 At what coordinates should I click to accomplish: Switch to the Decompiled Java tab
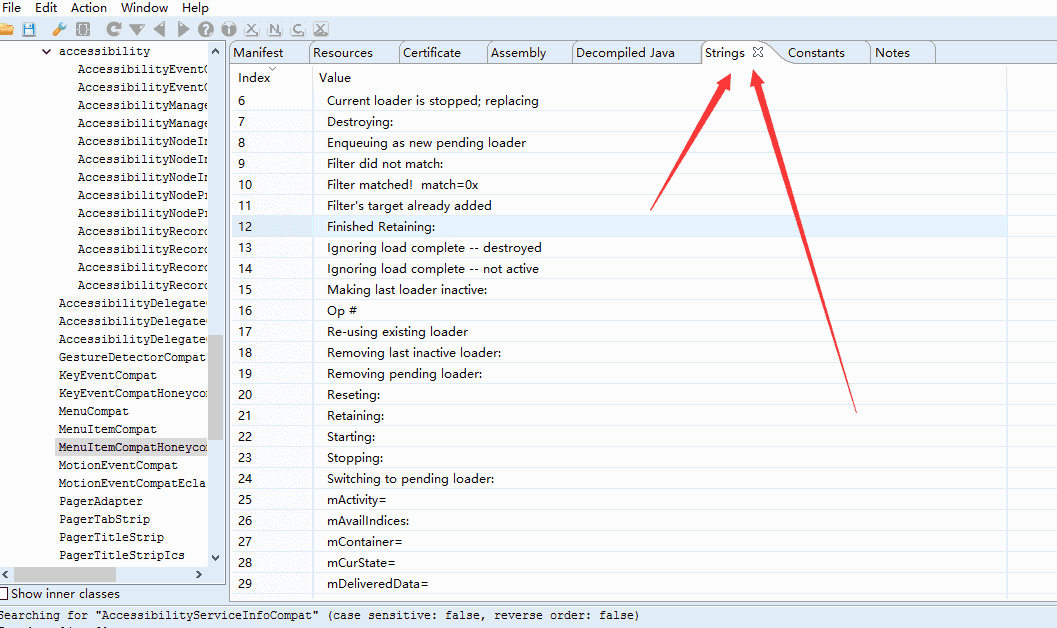[625, 53]
